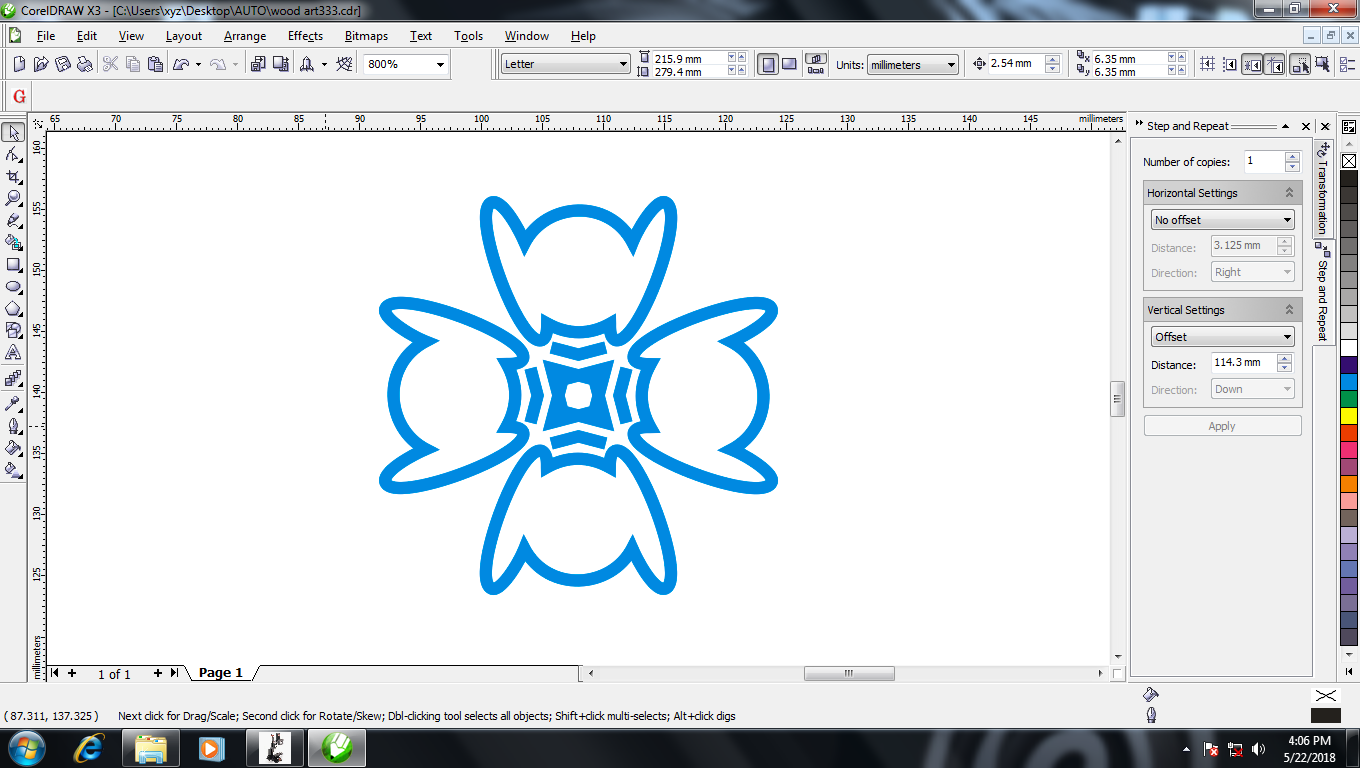Click the Vertical Distance 114.3 mm field
Image resolution: width=1360 pixels, height=768 pixels.
click(x=1244, y=363)
